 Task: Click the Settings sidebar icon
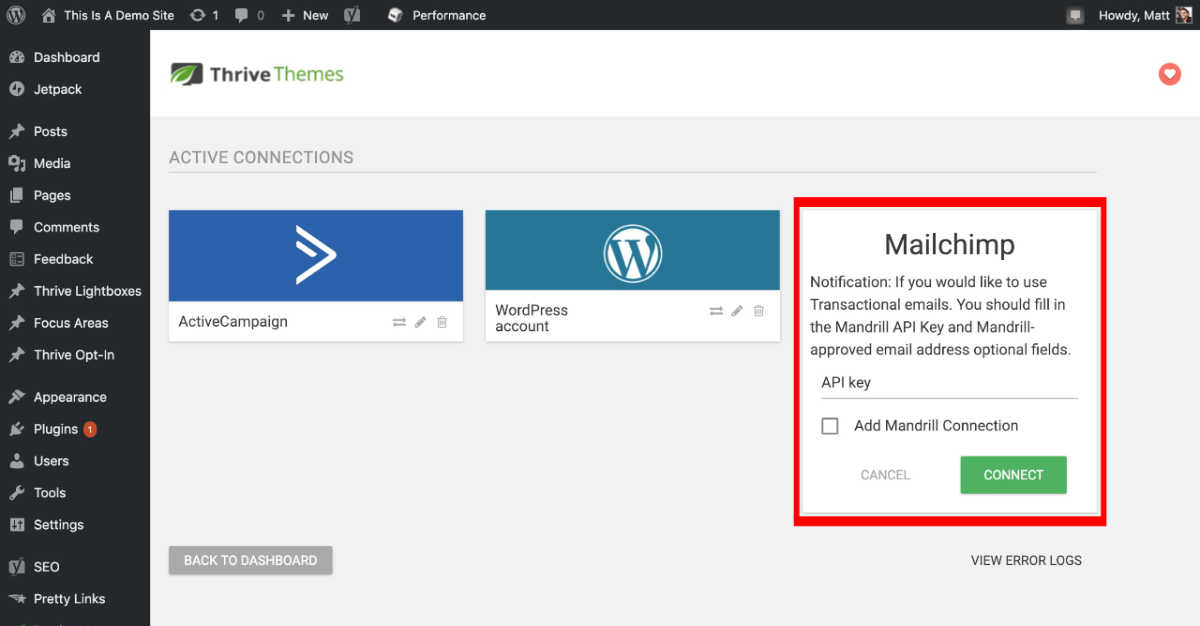16,525
